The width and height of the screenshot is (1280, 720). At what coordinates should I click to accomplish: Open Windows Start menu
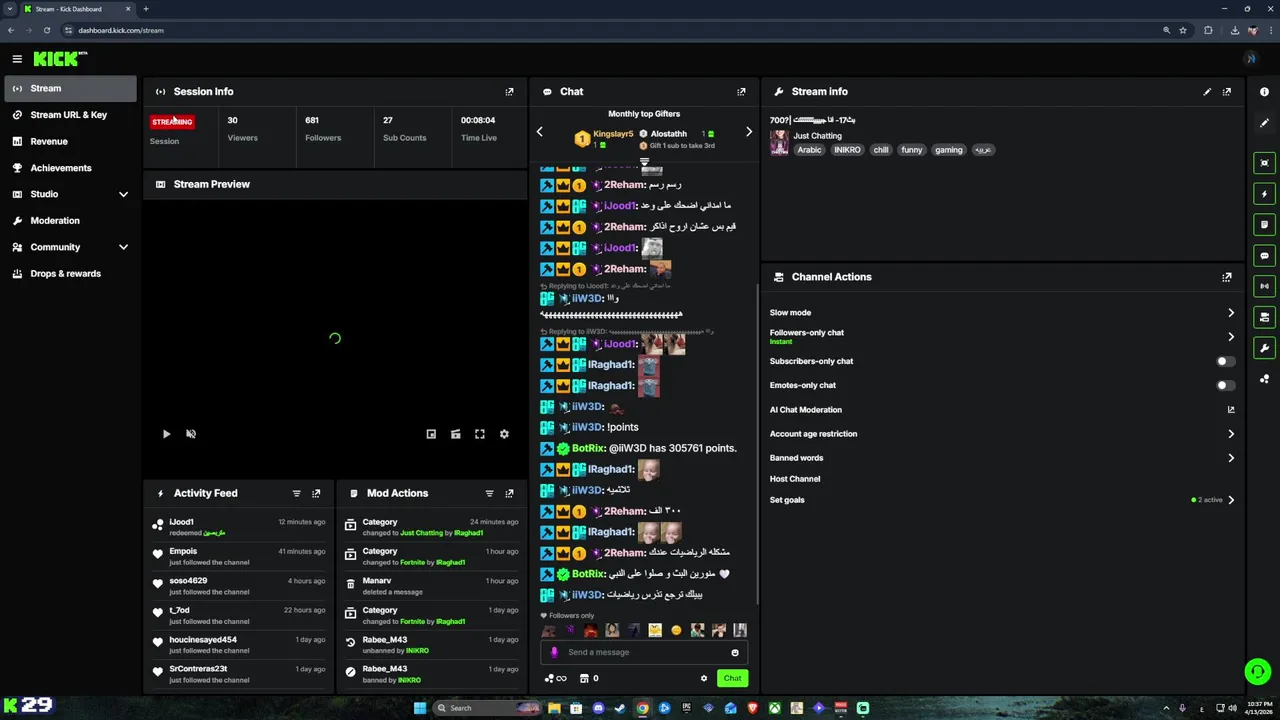(420, 708)
